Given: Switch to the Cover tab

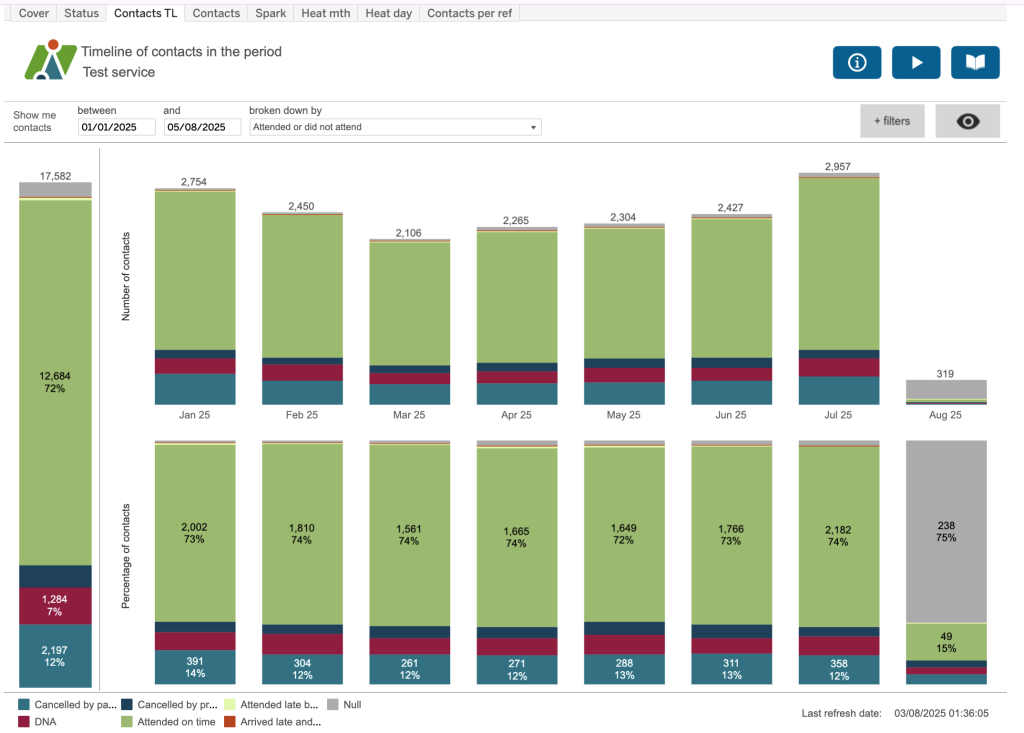Looking at the screenshot, I should 33,13.
